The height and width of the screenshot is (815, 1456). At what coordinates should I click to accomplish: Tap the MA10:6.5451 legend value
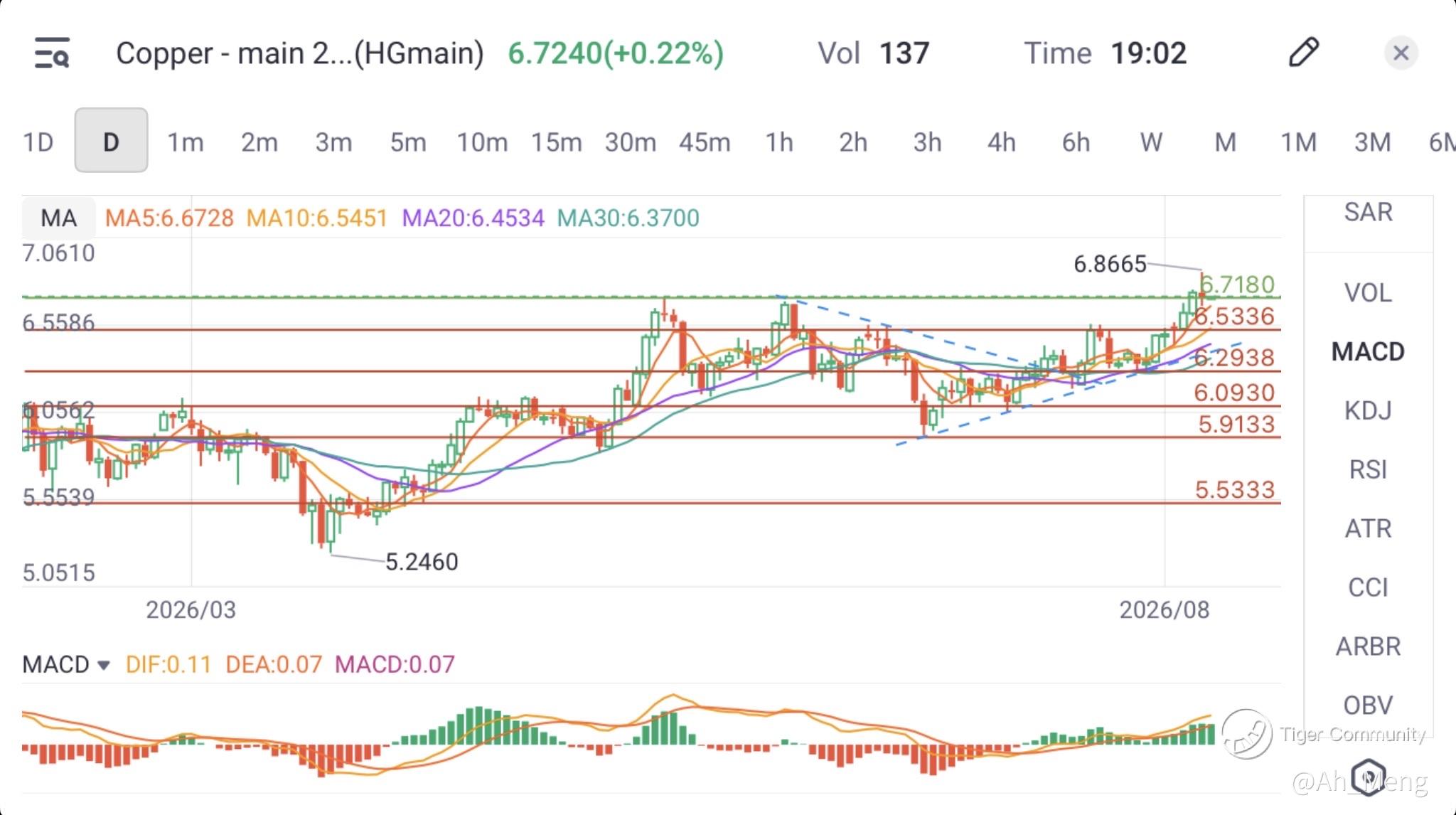click(x=317, y=218)
